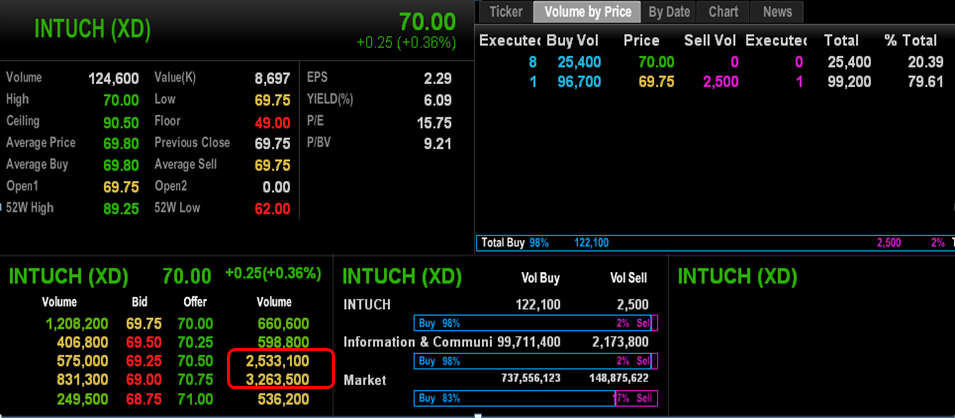
Task: Click the 52W Low value 62.00
Action: [273, 208]
